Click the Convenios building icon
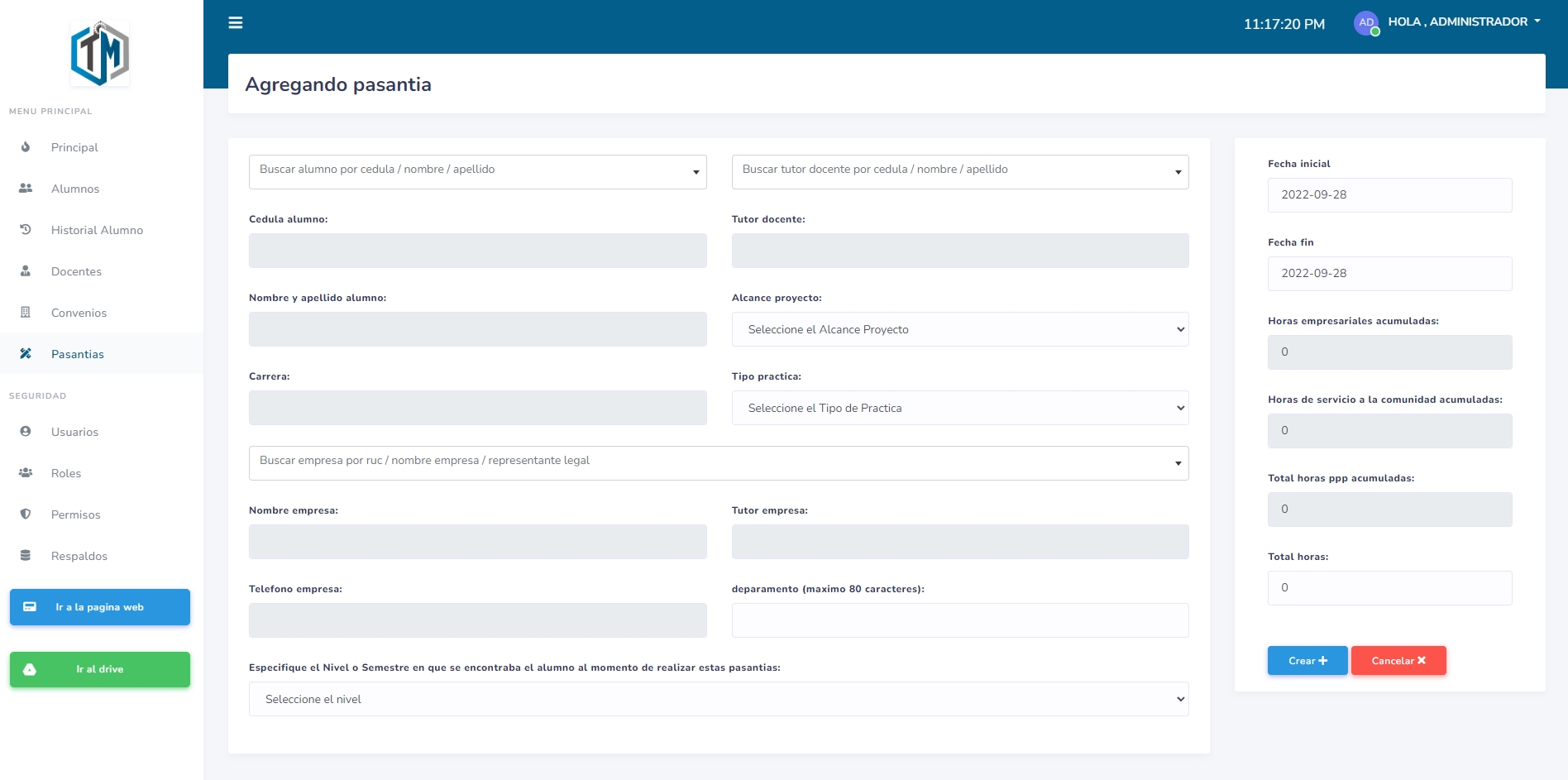1568x780 pixels. pyautogui.click(x=26, y=313)
